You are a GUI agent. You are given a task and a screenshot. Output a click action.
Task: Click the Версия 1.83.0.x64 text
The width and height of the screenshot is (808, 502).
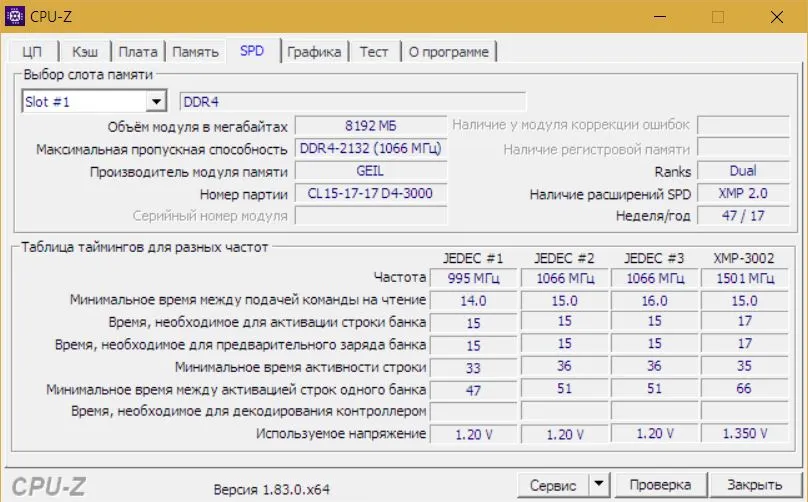[272, 489]
